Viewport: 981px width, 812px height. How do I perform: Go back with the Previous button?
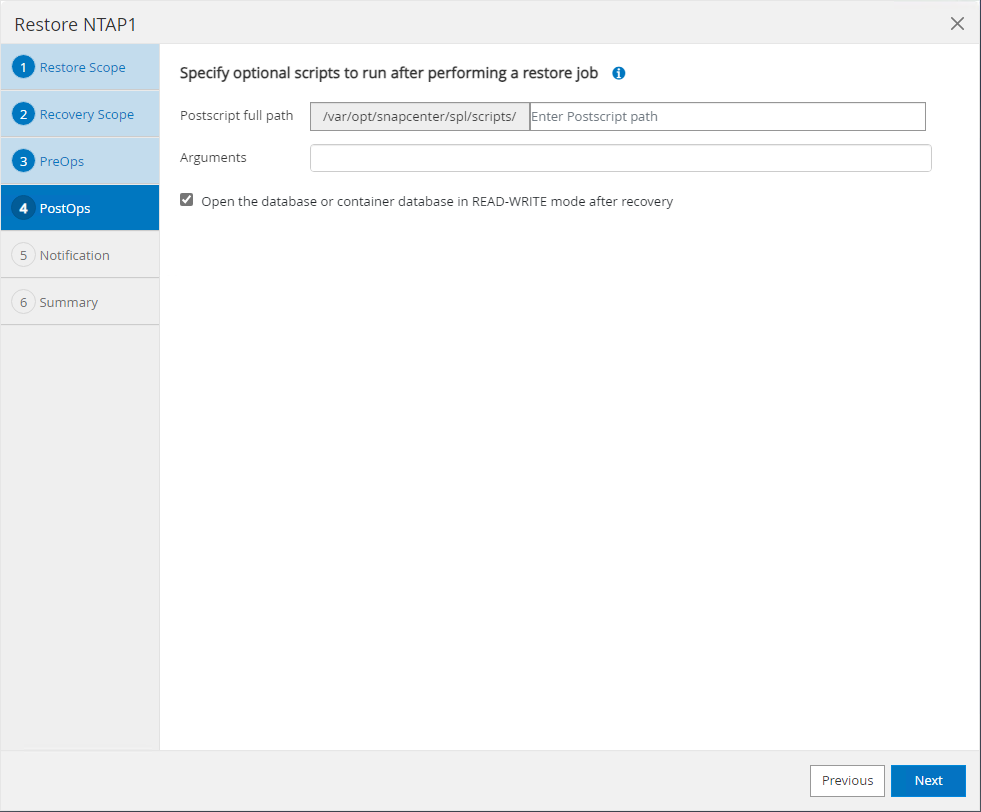point(846,781)
